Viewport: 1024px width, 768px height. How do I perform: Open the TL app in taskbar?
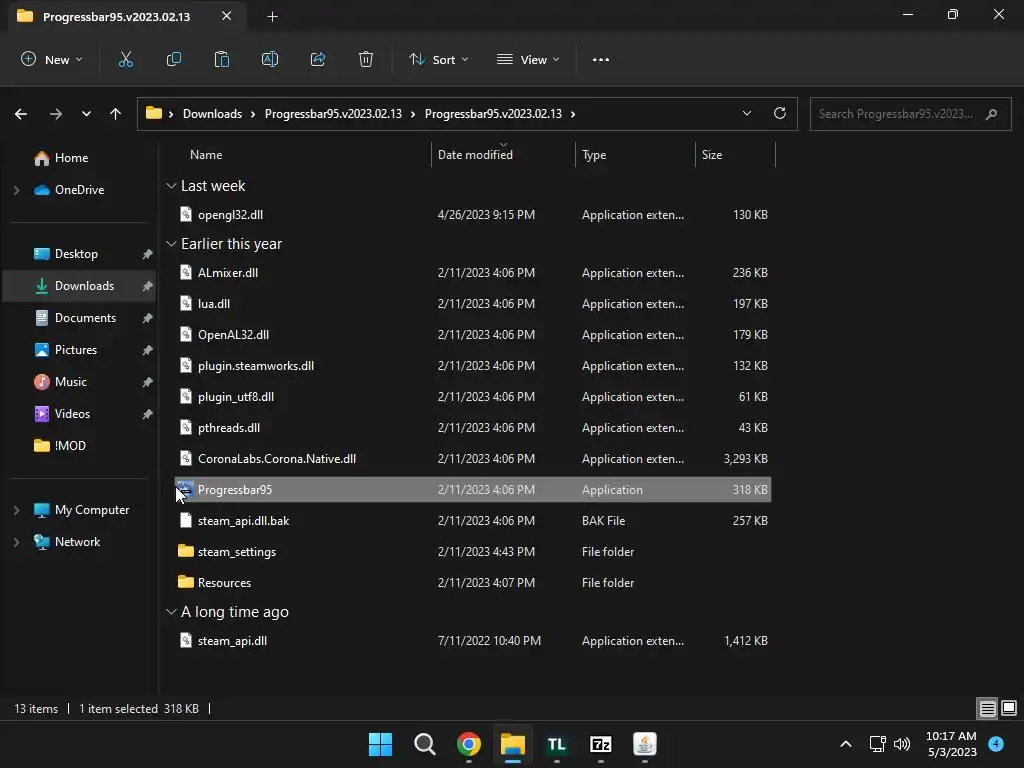[556, 744]
